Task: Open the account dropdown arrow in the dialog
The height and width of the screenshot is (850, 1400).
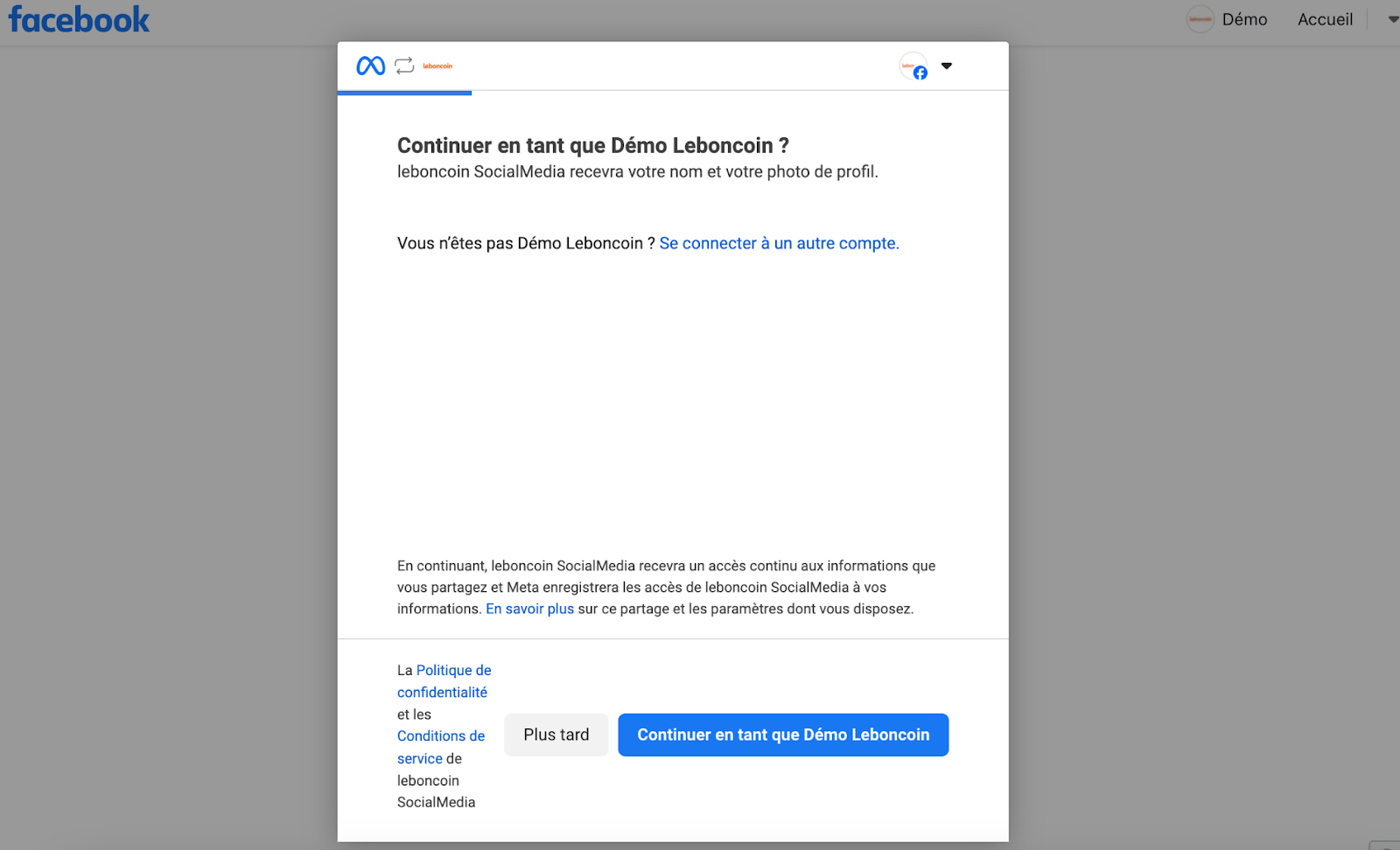Action: pos(947,66)
